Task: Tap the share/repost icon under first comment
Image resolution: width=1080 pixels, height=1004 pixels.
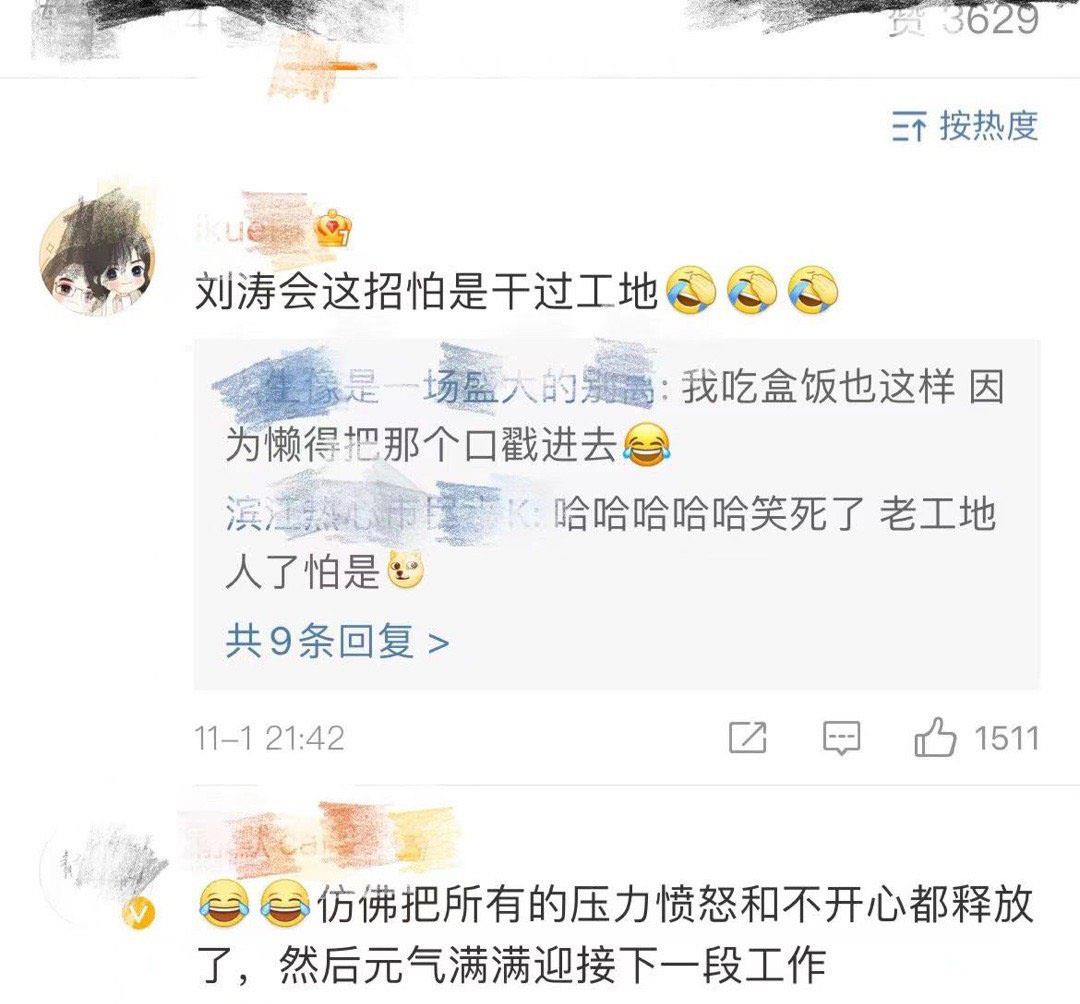Action: pos(747,738)
